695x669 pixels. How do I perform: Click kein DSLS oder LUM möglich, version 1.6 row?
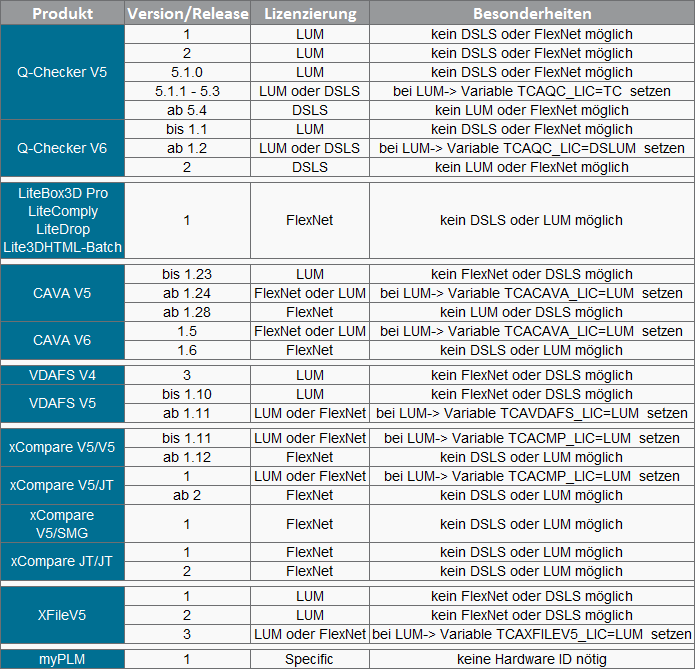click(532, 350)
